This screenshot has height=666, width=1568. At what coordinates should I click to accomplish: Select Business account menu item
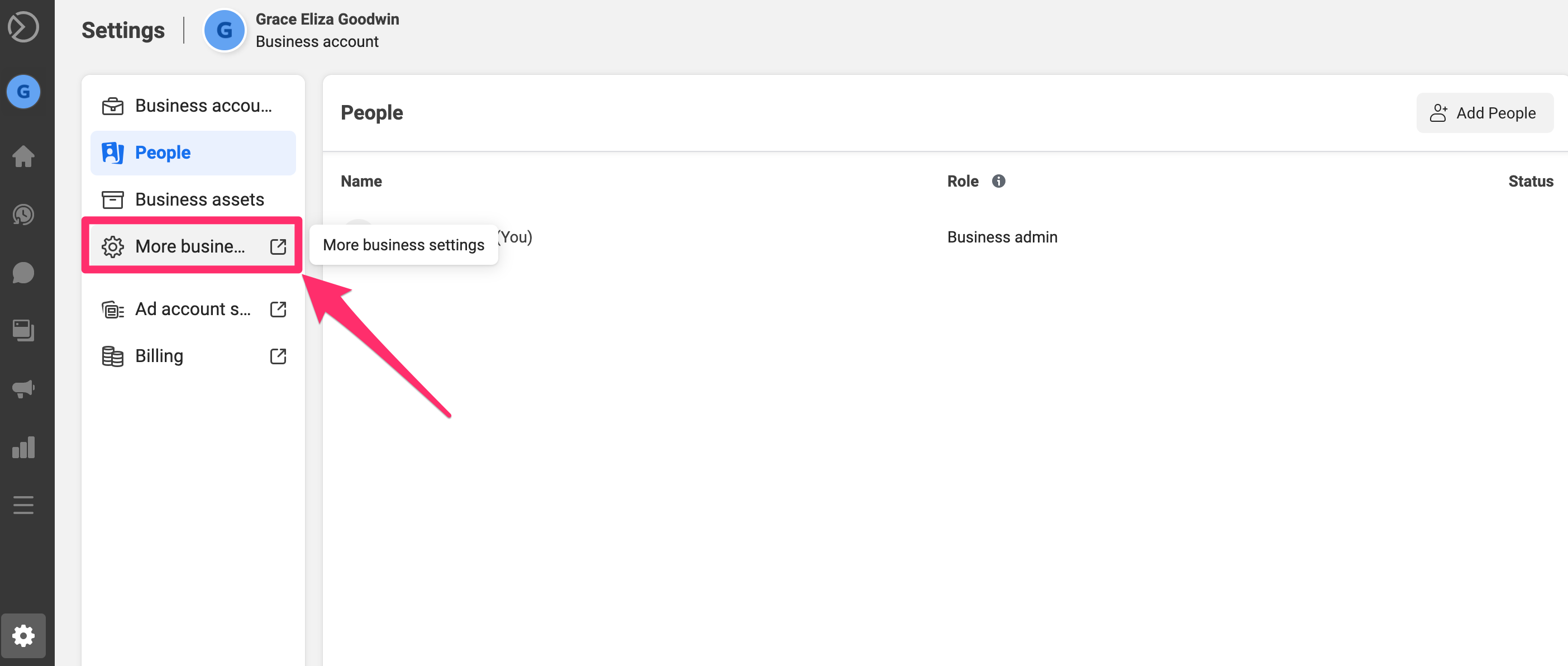[193, 104]
